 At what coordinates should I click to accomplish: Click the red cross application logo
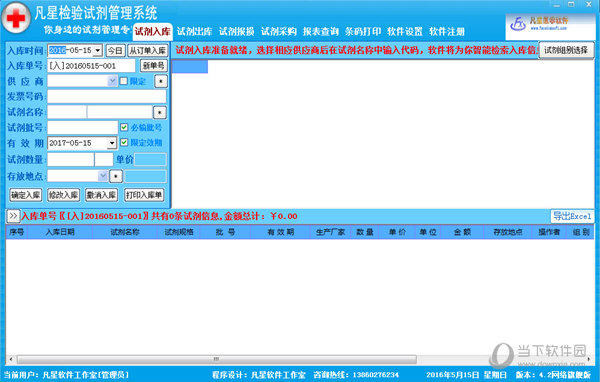tap(16, 18)
